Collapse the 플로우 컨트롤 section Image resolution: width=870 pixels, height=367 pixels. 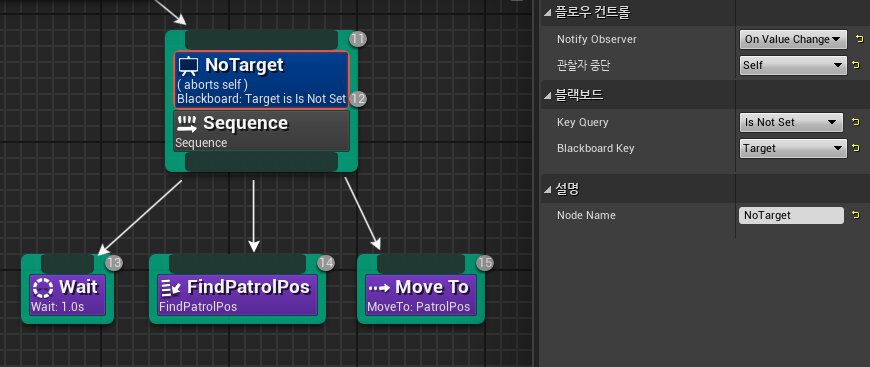(x=548, y=13)
